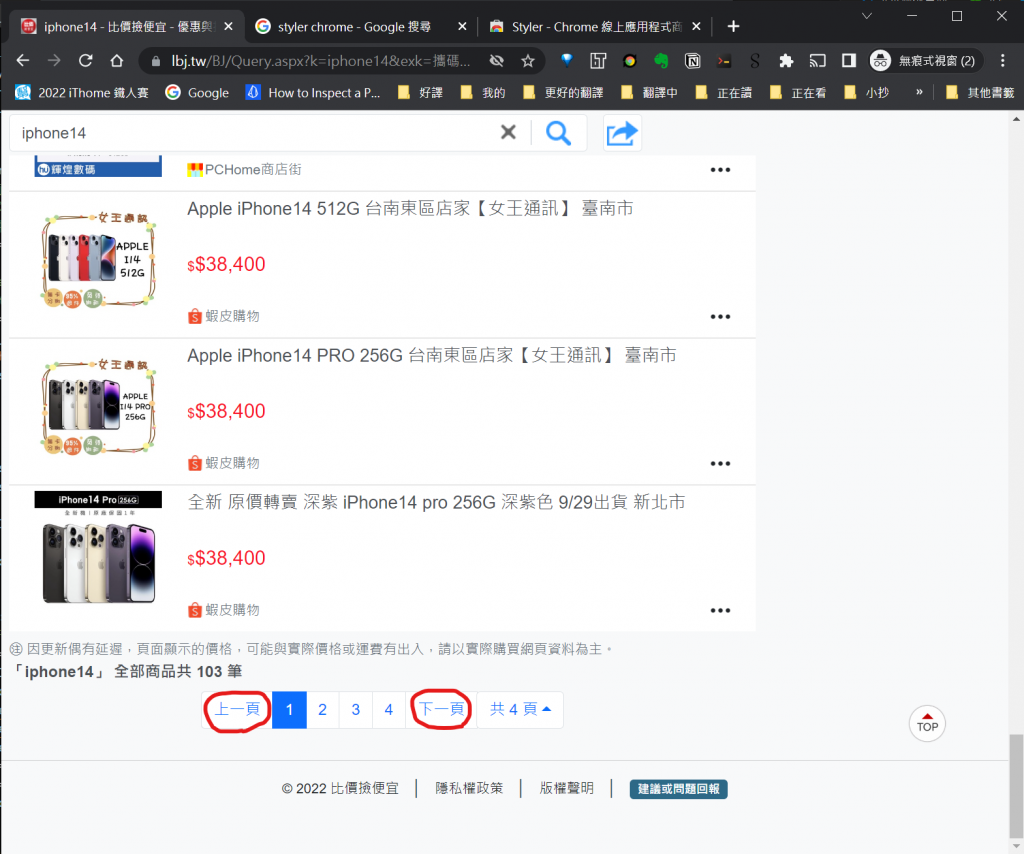The image size is (1024, 854).
Task: Select page 4 in pagination
Action: (x=389, y=710)
